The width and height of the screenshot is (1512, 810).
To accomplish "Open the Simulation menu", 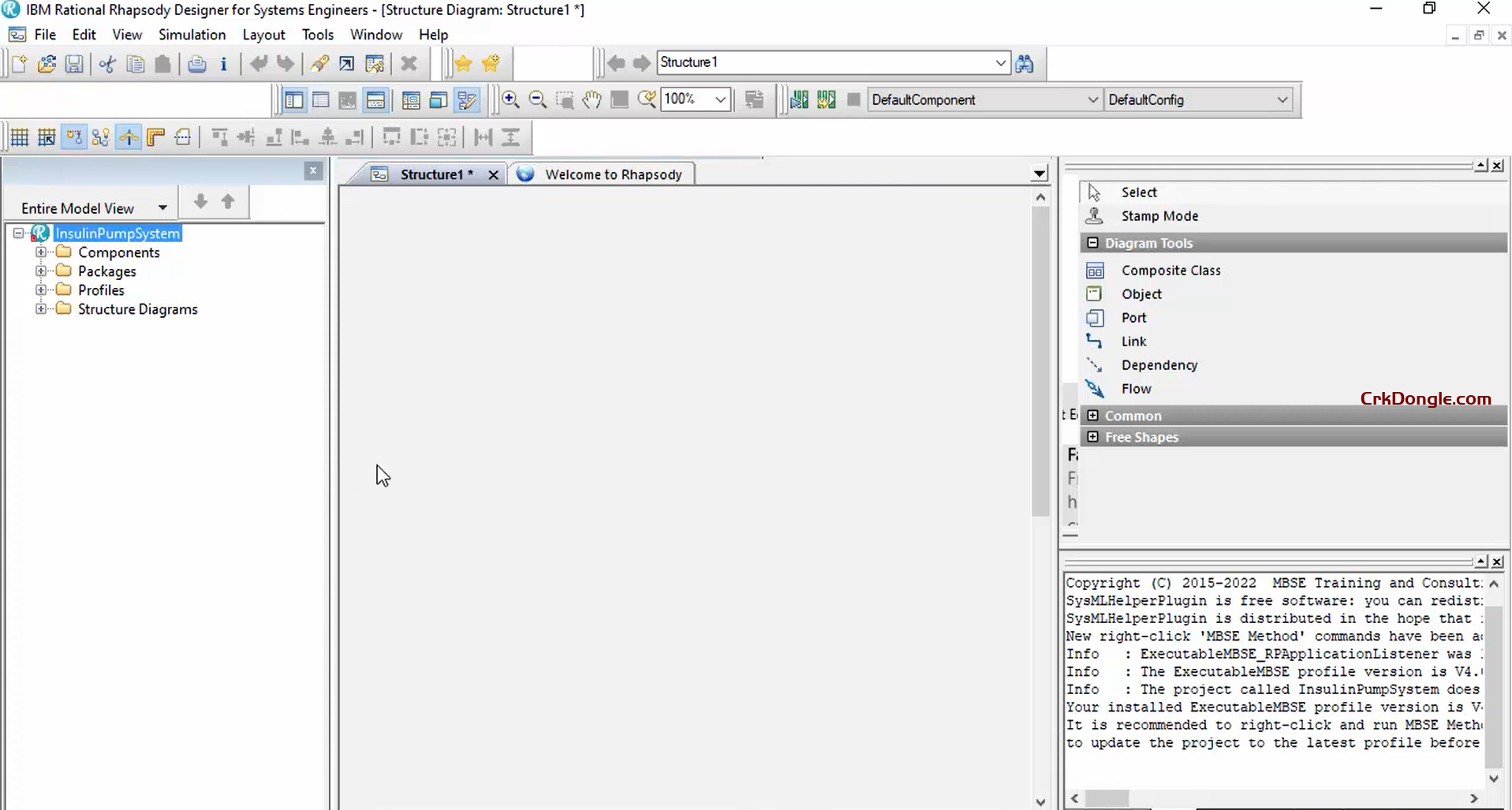I will pos(192,35).
